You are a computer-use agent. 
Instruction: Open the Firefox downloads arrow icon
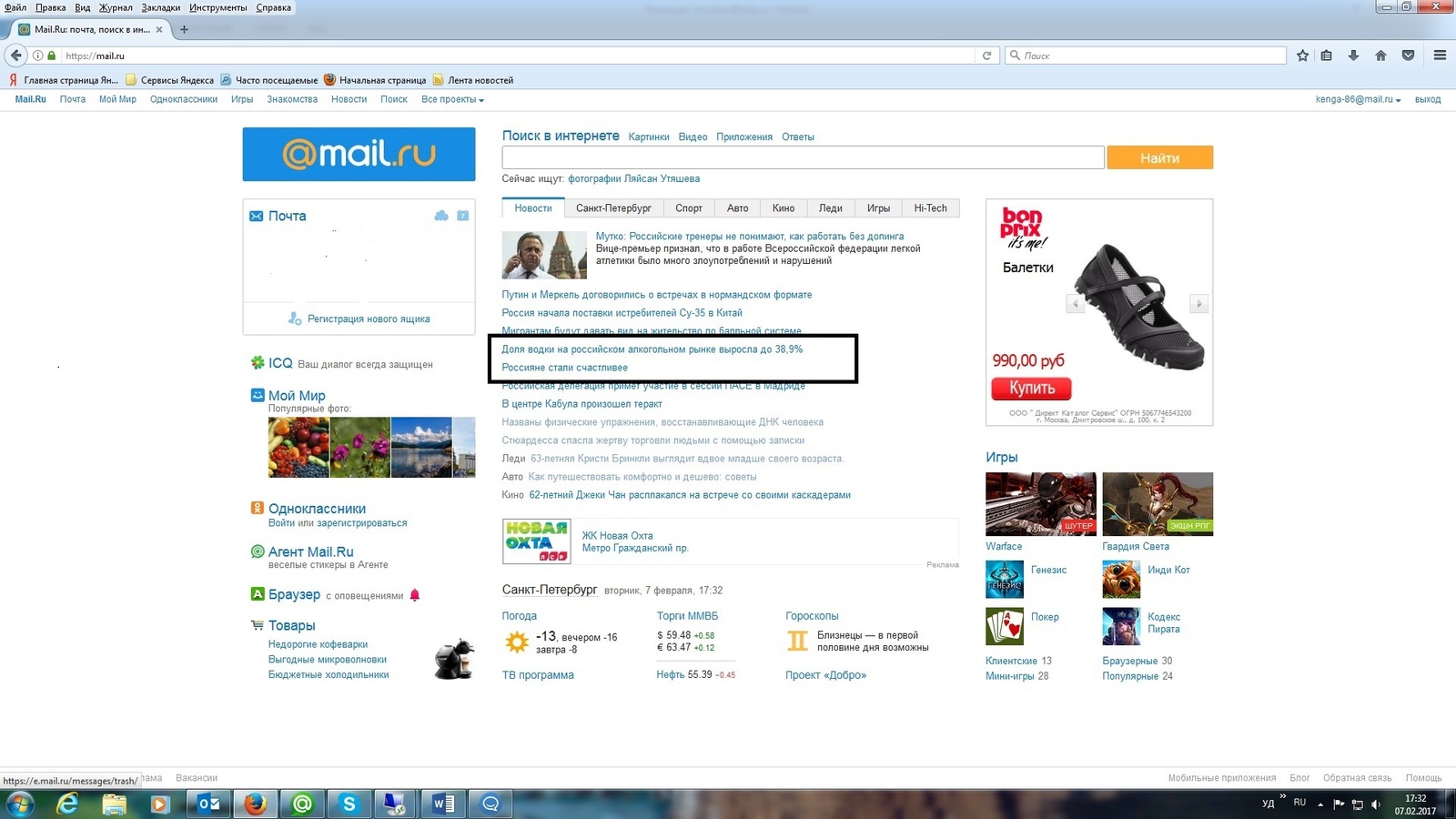(1353, 56)
